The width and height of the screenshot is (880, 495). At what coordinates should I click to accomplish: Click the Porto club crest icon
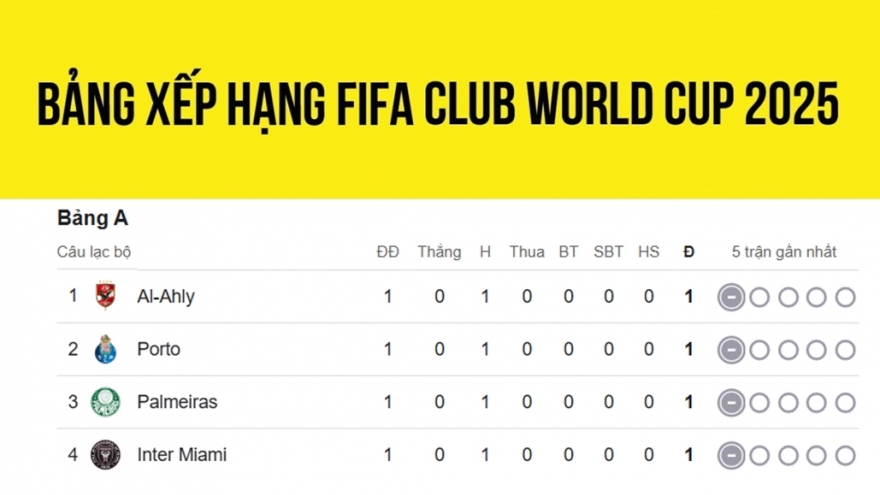pyautogui.click(x=105, y=349)
